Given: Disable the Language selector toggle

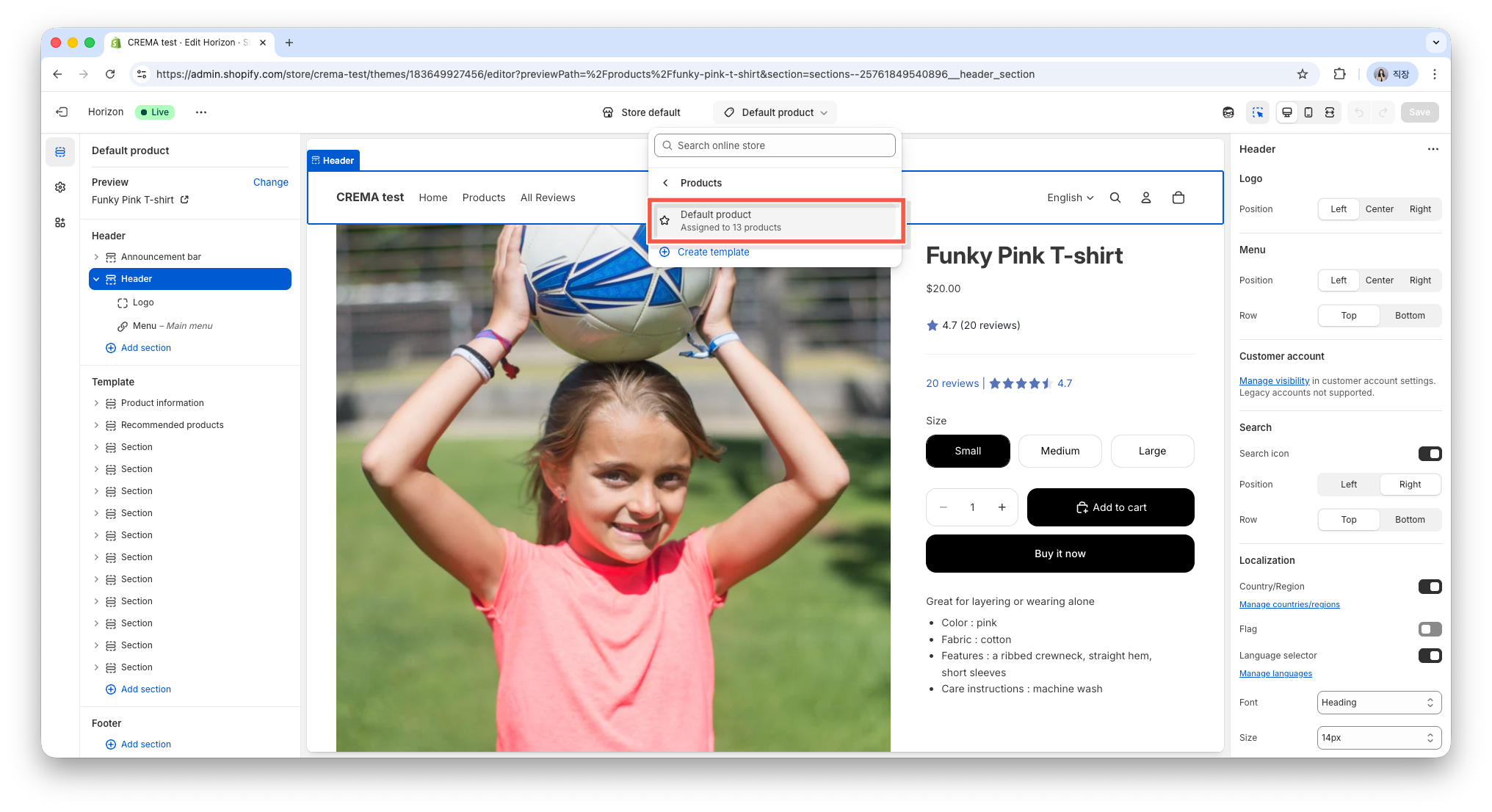Looking at the screenshot, I should [x=1430, y=656].
